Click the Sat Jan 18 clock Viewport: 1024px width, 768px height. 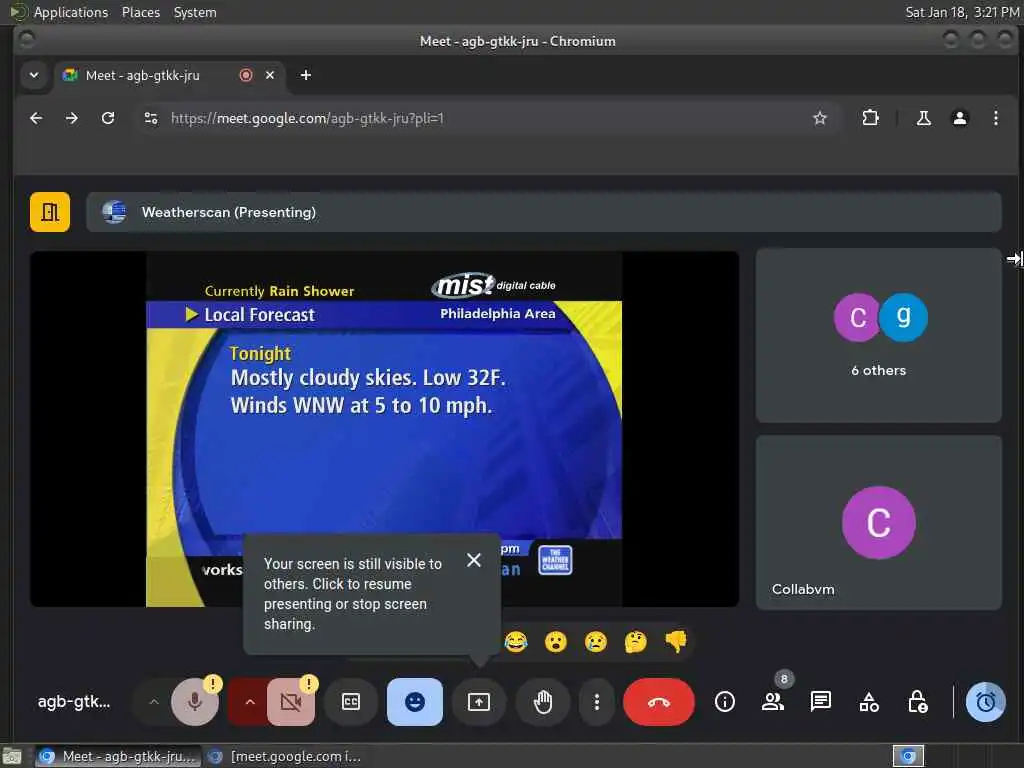[962, 12]
